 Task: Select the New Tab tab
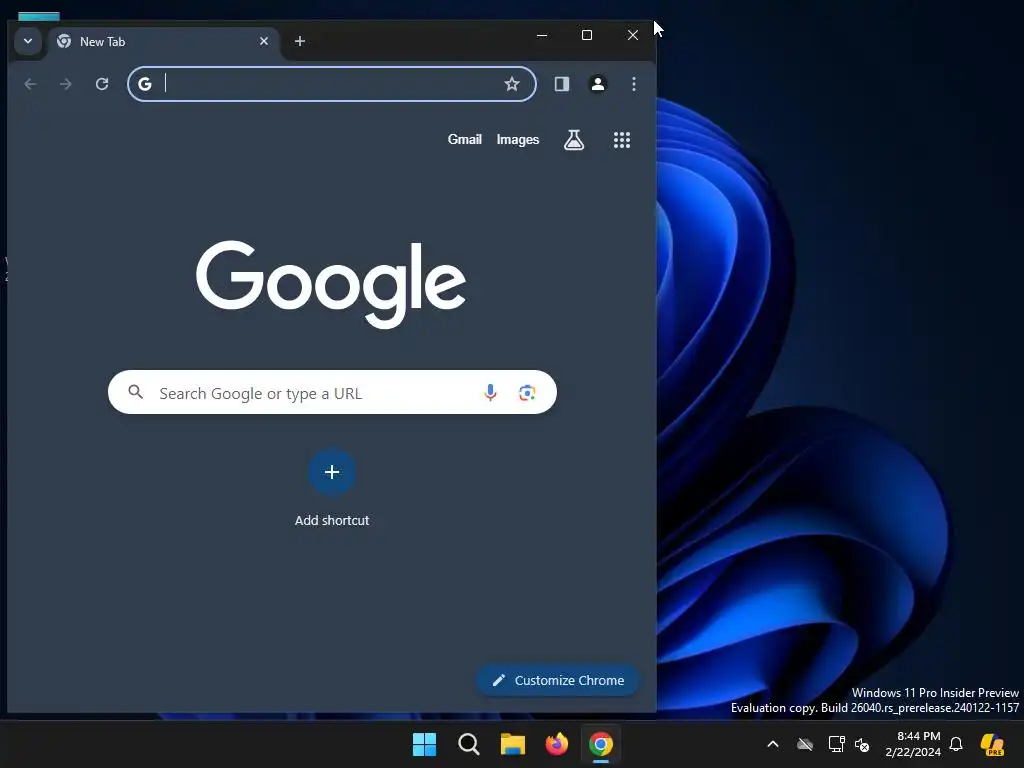[163, 42]
